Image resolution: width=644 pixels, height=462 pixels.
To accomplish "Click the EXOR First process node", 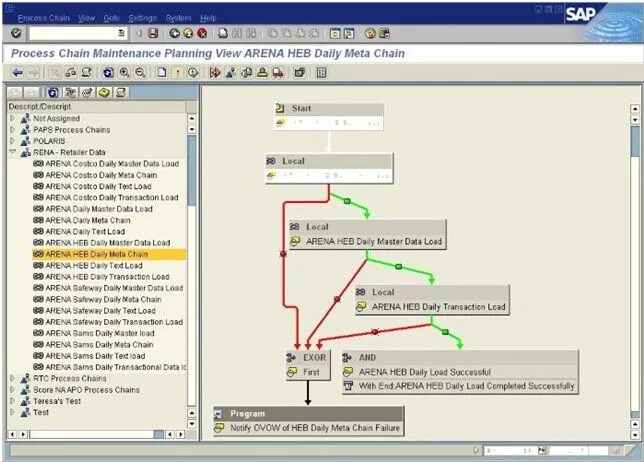I will [308, 365].
